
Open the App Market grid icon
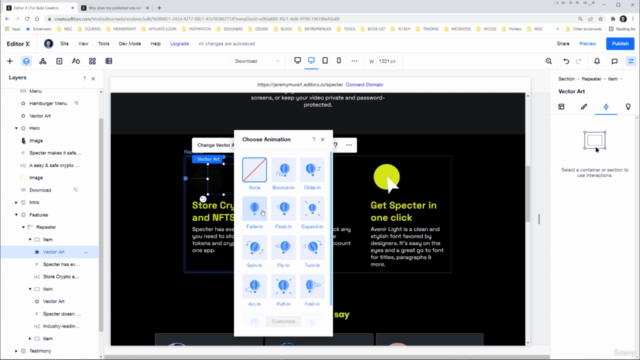click(92, 61)
